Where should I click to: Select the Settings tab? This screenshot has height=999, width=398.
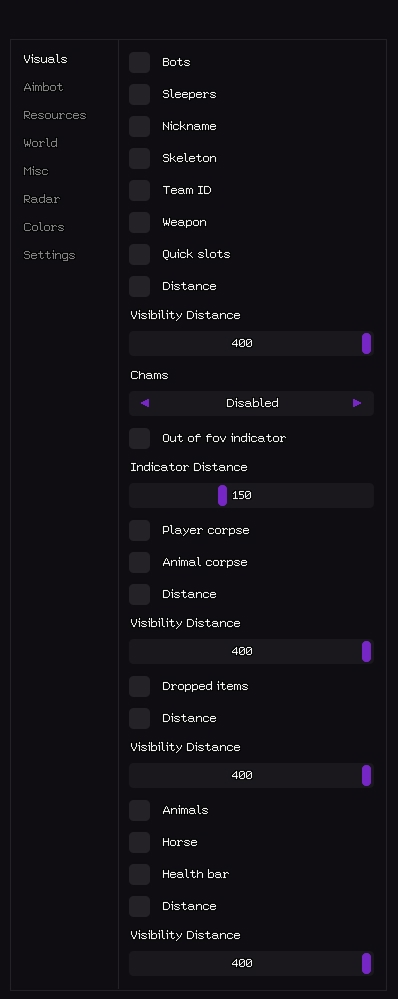[x=49, y=255]
